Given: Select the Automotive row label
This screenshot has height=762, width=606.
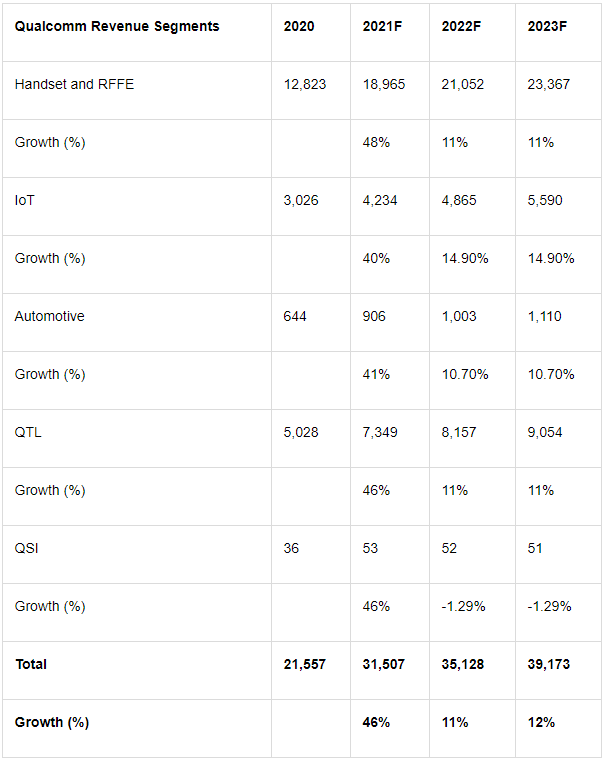Looking at the screenshot, I should tap(49, 316).
